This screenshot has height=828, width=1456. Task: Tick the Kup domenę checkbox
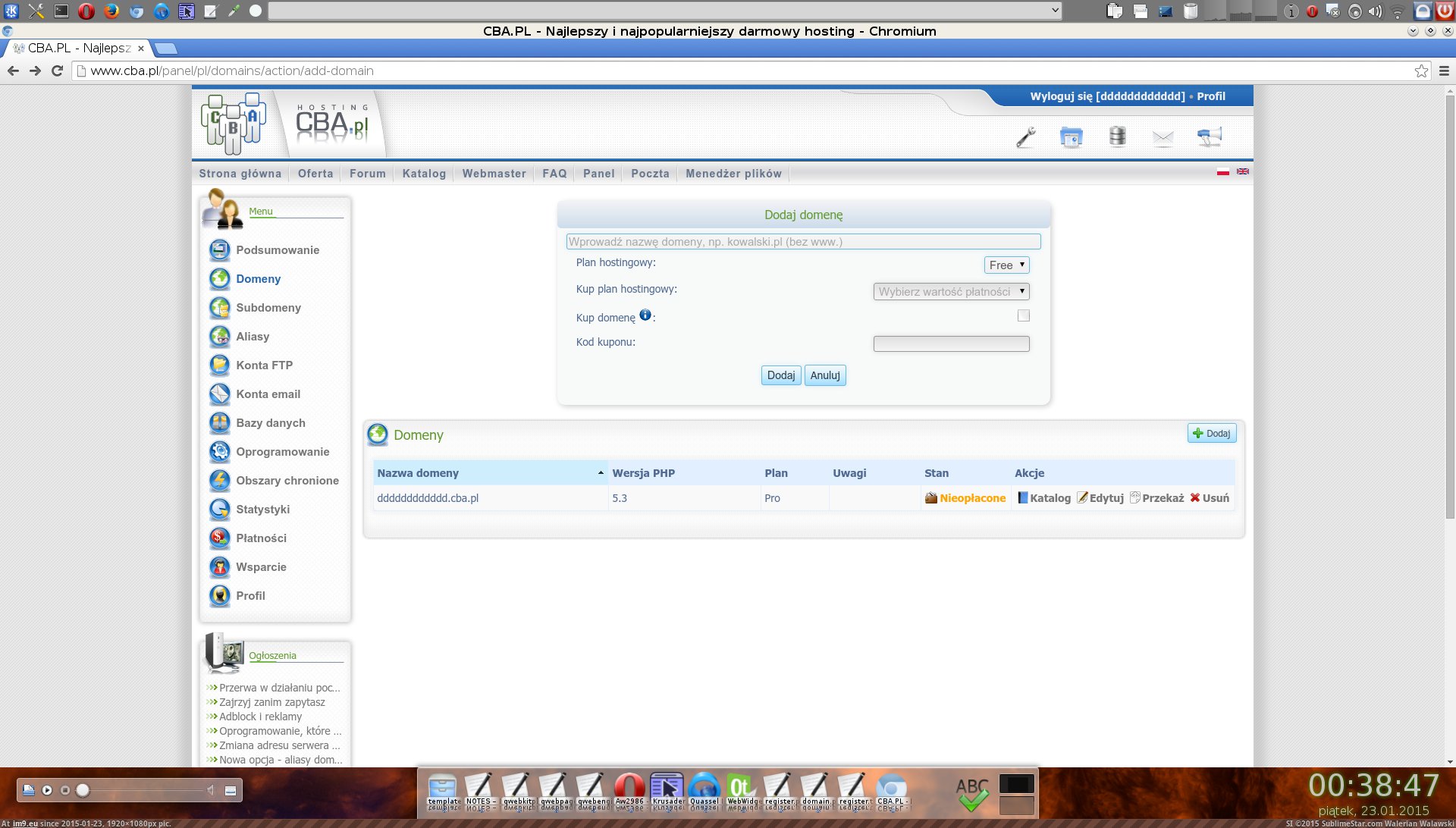click(x=1024, y=315)
